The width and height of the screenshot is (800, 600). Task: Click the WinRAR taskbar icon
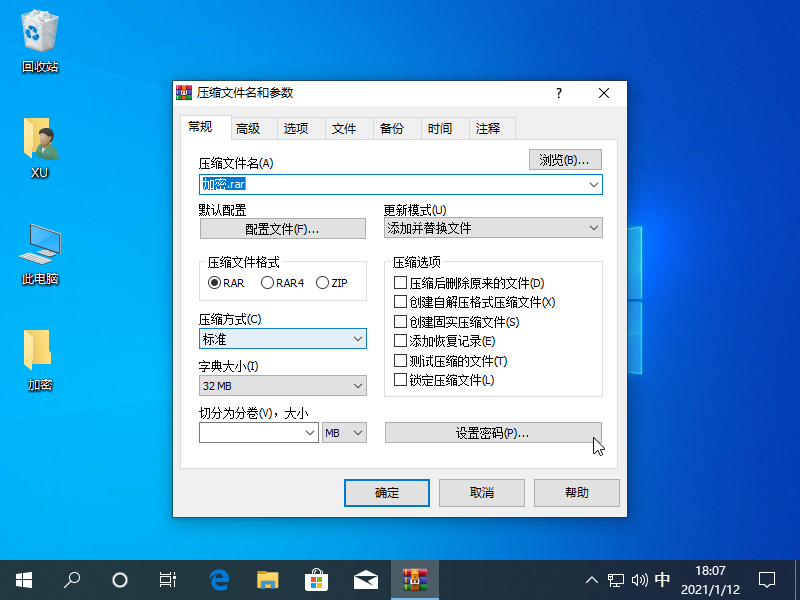tap(414, 579)
